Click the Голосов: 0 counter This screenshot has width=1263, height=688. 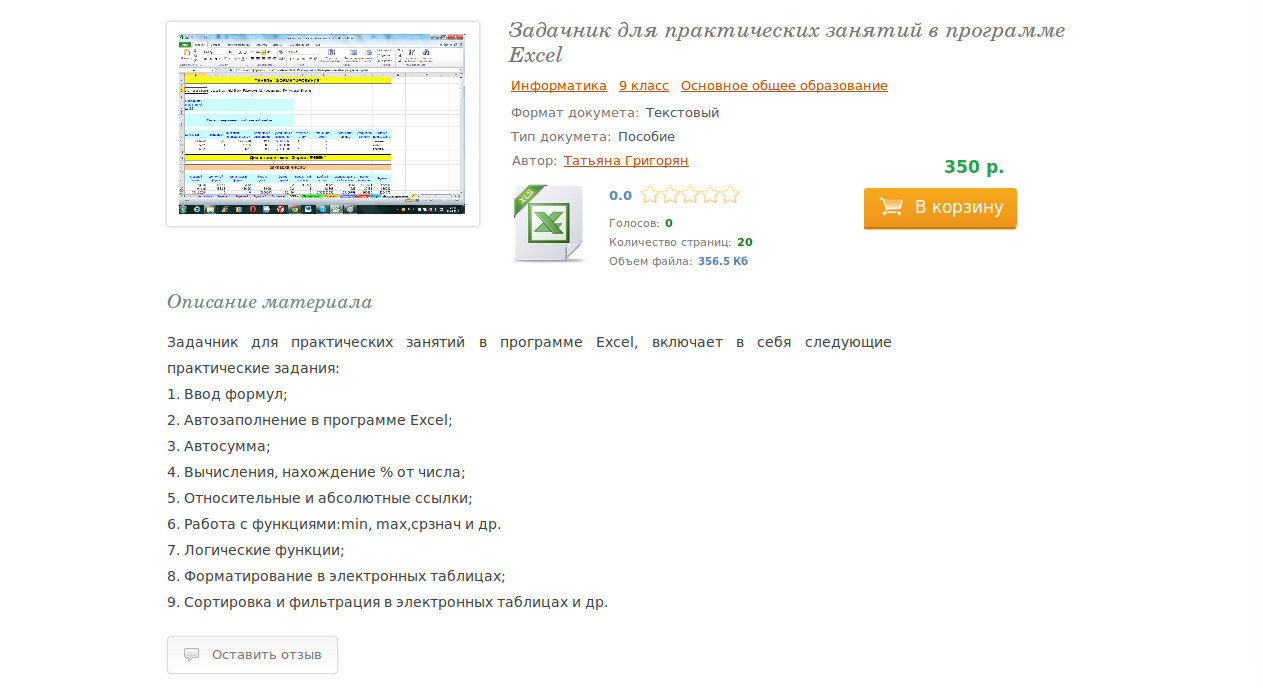pos(641,223)
